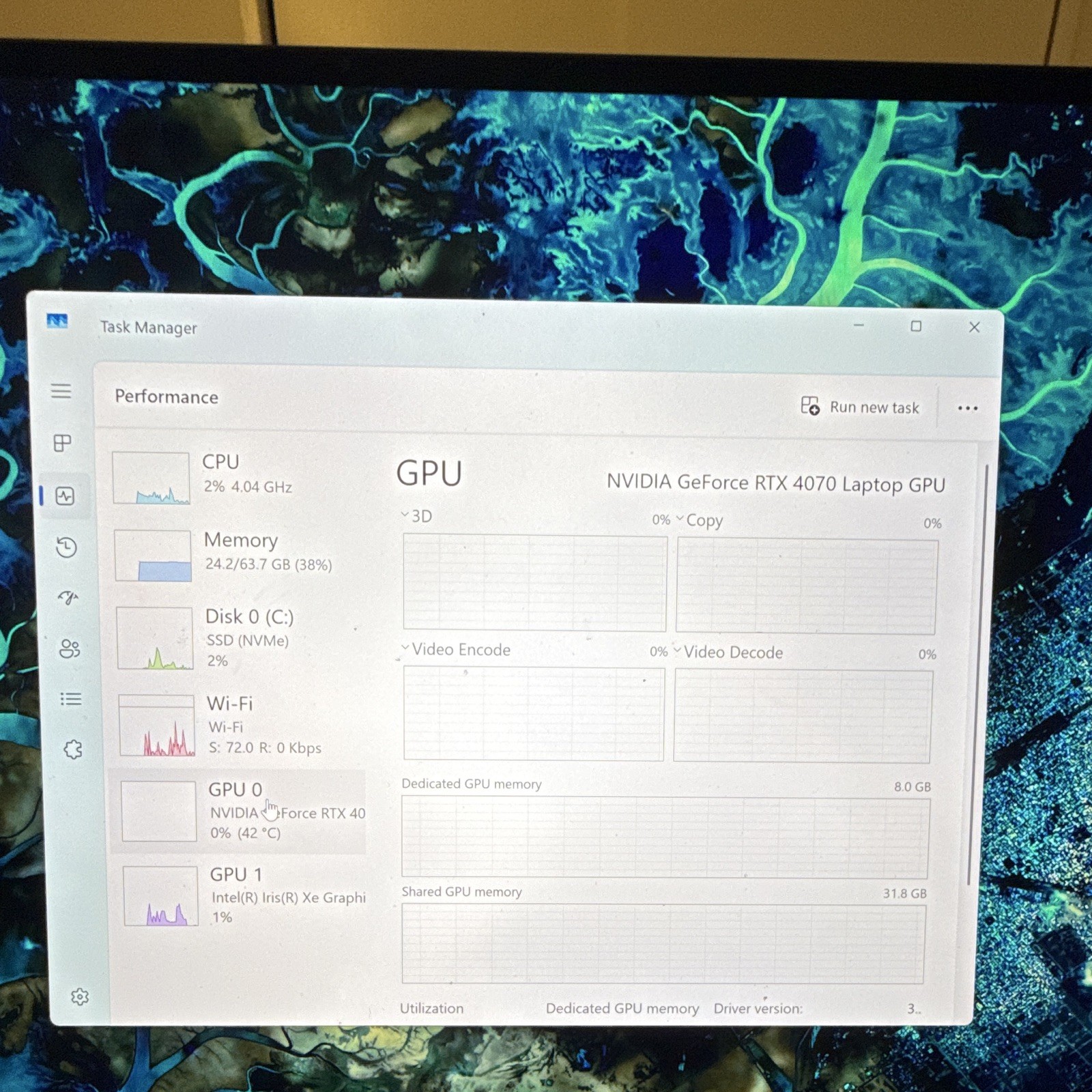Screen dimensions: 1092x1092
Task: Click the Driver version label
Action: (x=758, y=1009)
